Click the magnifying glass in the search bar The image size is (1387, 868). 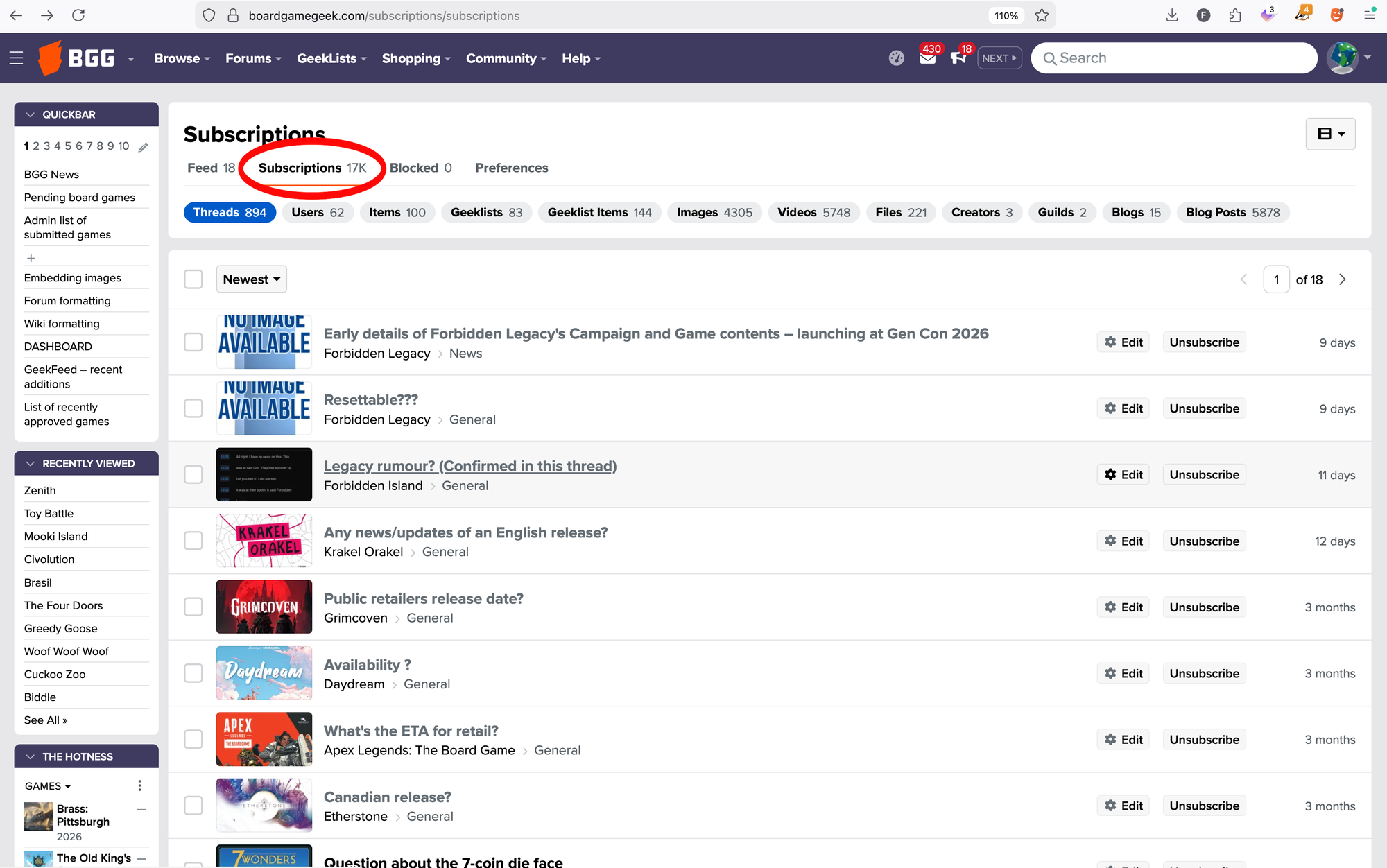pyautogui.click(x=1051, y=58)
